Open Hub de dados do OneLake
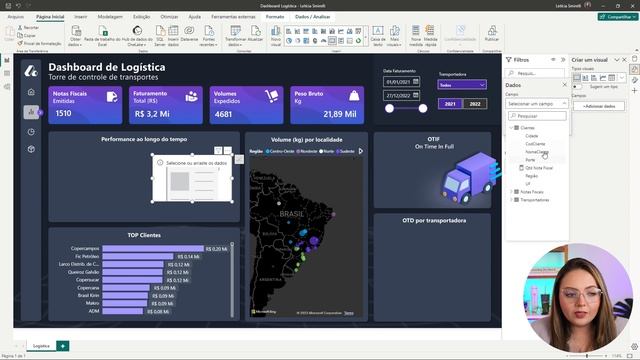The height and width of the screenshot is (360, 640). pos(137,36)
